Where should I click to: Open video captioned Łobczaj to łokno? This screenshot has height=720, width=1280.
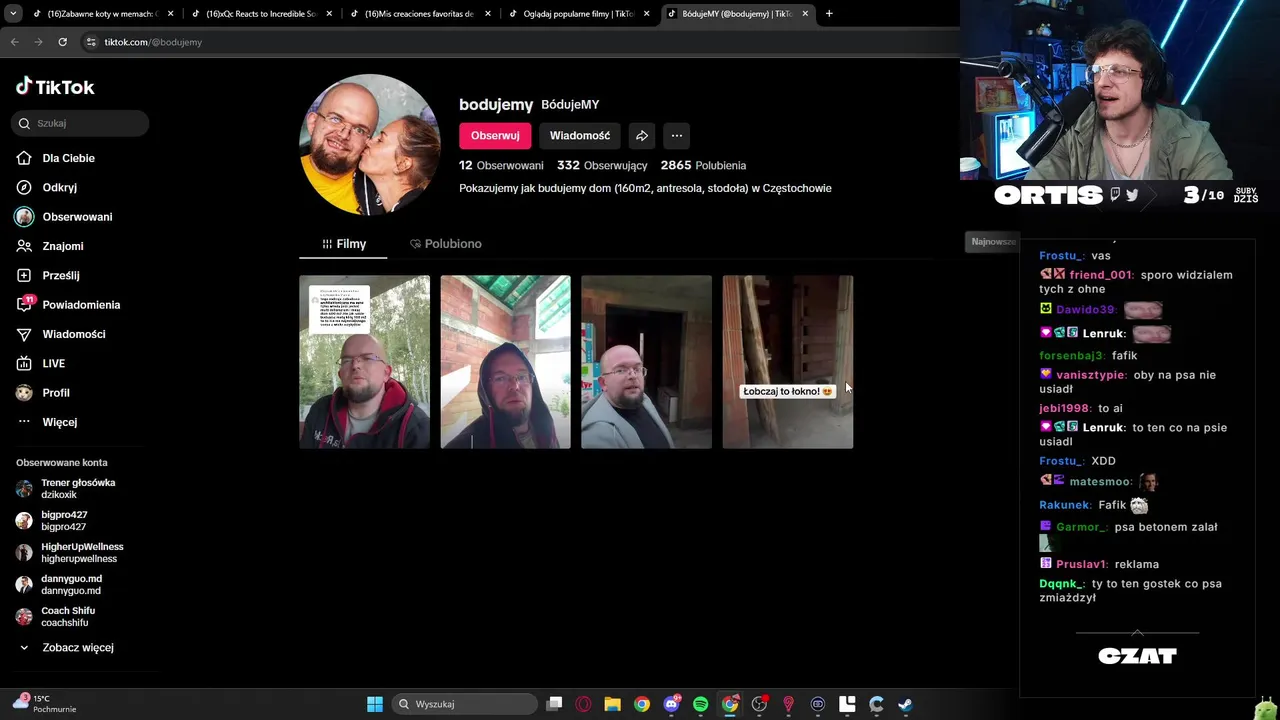click(x=788, y=362)
